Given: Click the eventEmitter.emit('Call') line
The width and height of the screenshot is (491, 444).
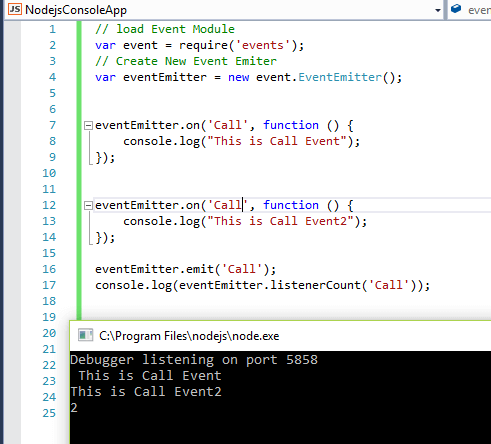Looking at the screenshot, I should click(x=186, y=269).
